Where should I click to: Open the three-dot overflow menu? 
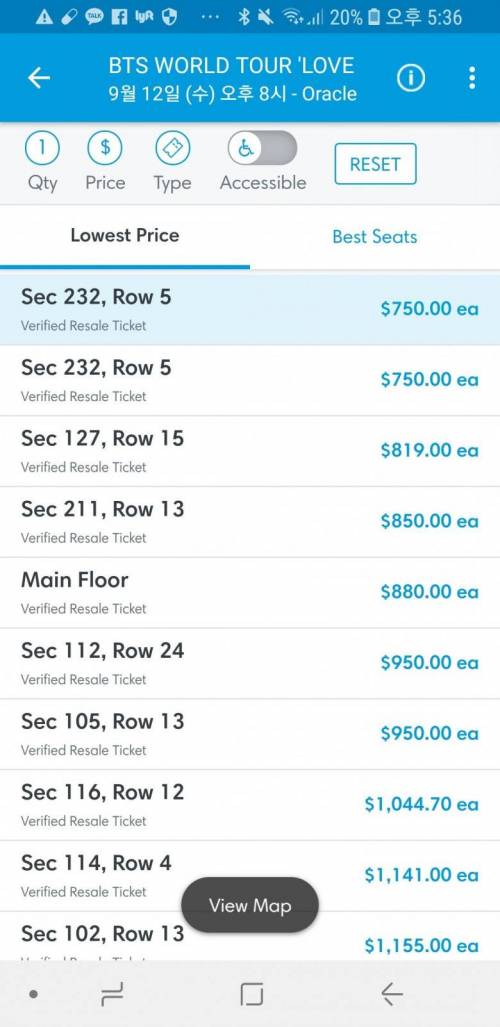[x=472, y=78]
